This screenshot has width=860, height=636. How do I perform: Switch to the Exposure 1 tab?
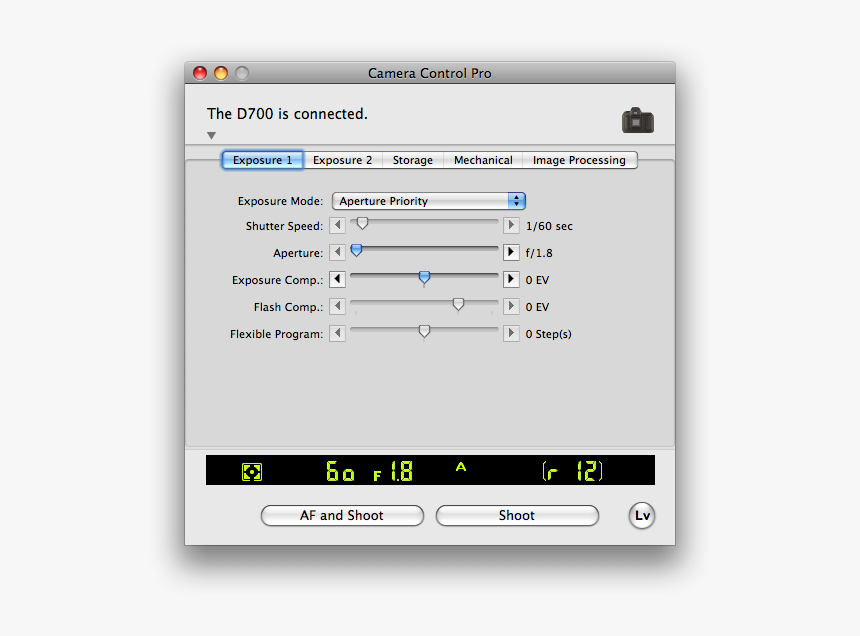tap(262, 160)
